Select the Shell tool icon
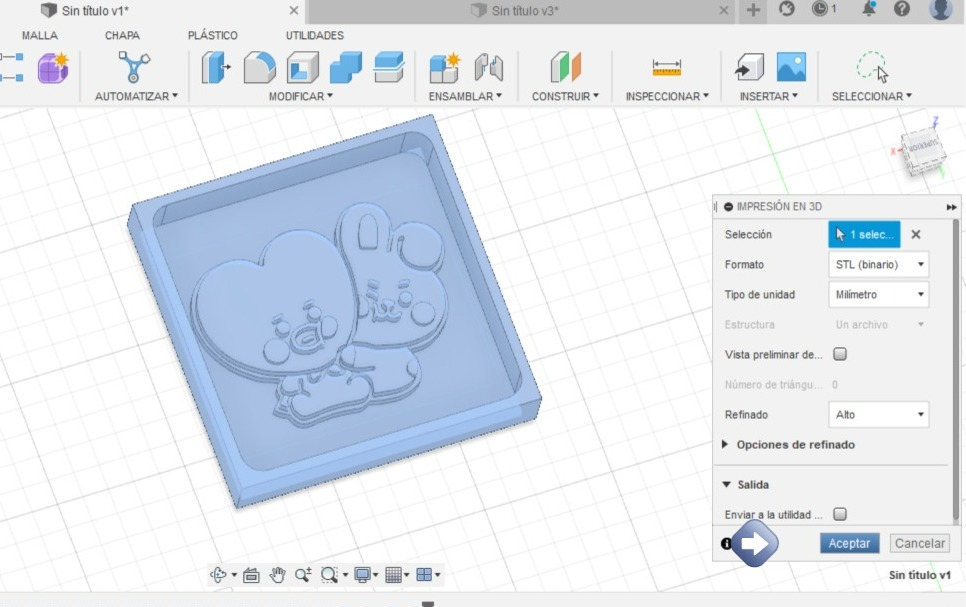 pyautogui.click(x=302, y=67)
